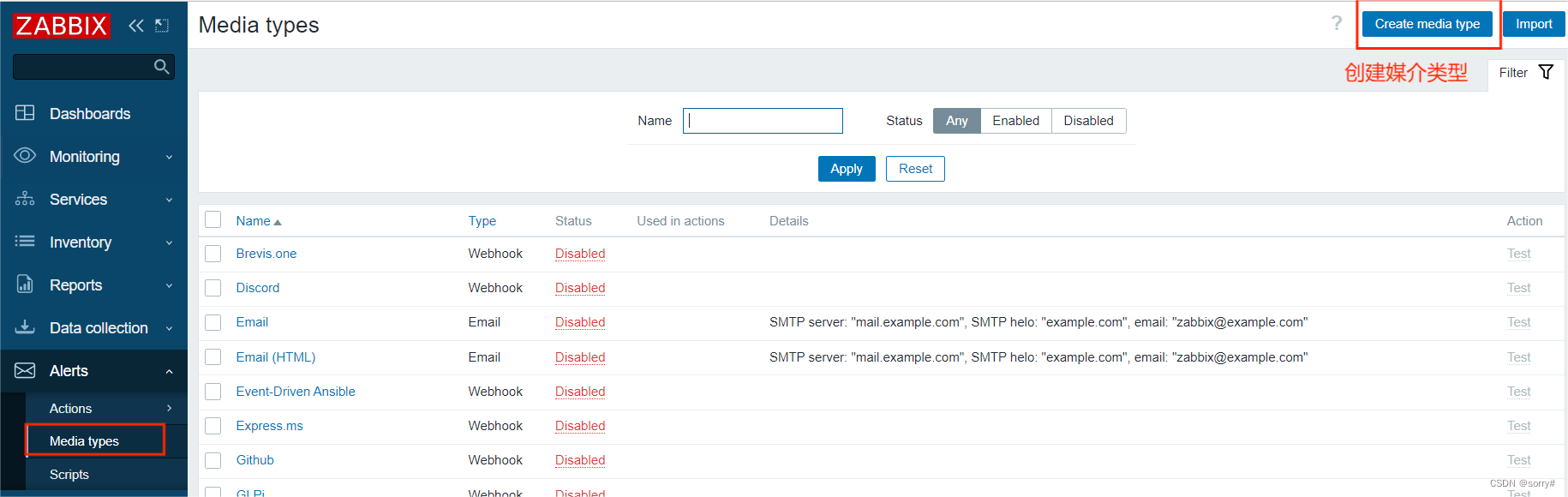The width and height of the screenshot is (1568, 497).
Task: Check the Email (HTML) row checkbox
Action: coord(213,357)
